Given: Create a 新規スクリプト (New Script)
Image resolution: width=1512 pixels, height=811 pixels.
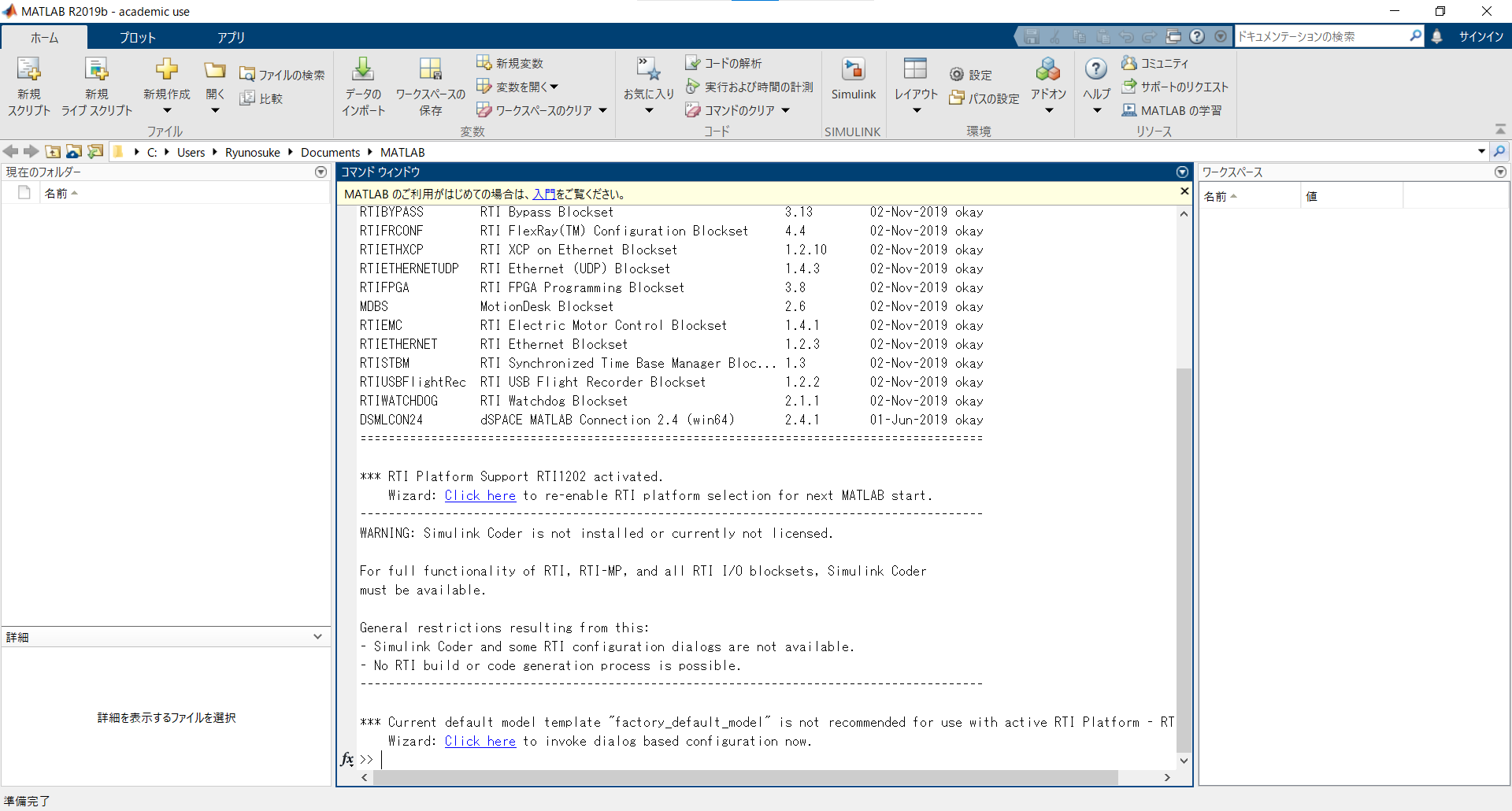Looking at the screenshot, I should [x=28, y=84].
